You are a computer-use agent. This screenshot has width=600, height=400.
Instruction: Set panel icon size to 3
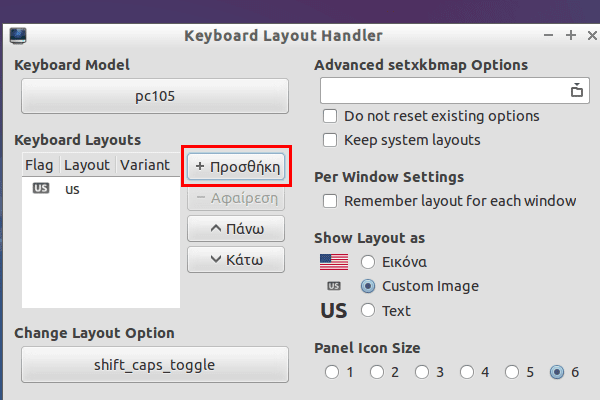[x=422, y=372]
